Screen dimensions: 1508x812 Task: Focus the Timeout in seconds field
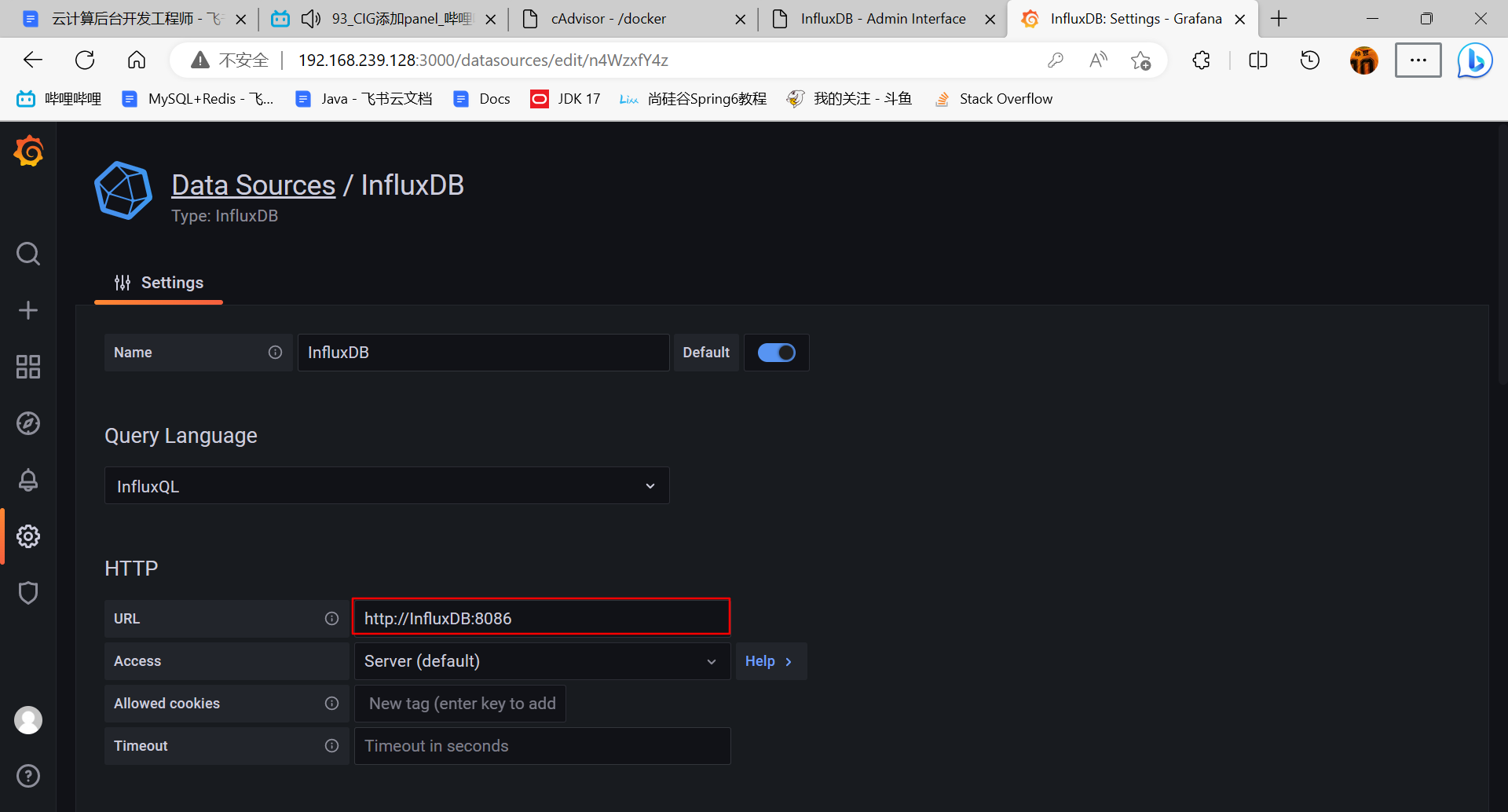pyautogui.click(x=543, y=746)
